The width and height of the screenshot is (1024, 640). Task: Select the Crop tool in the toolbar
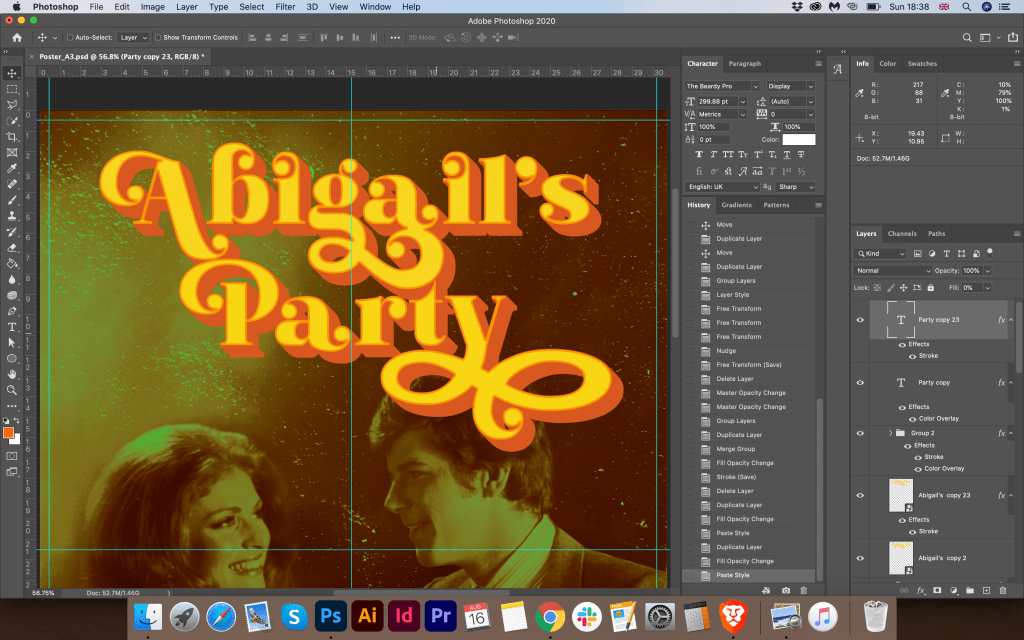click(12, 136)
